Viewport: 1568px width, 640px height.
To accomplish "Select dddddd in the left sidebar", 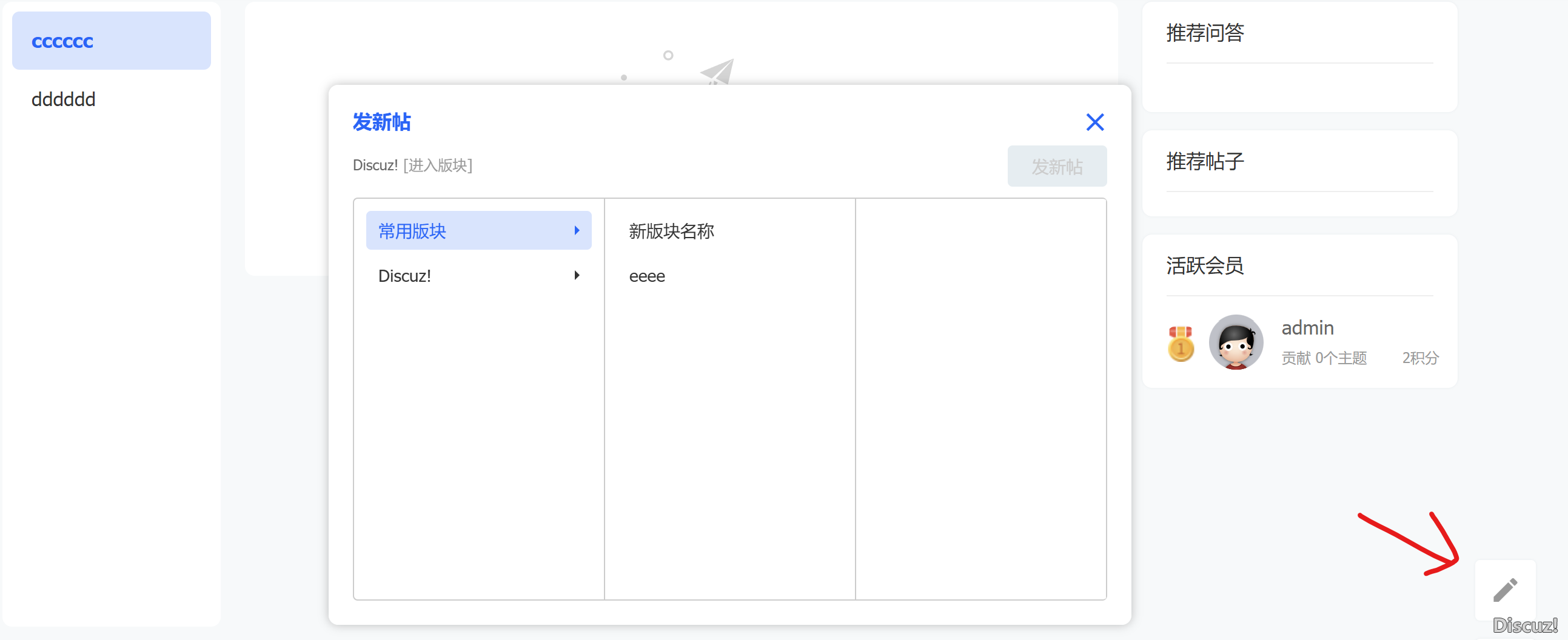I will (63, 99).
